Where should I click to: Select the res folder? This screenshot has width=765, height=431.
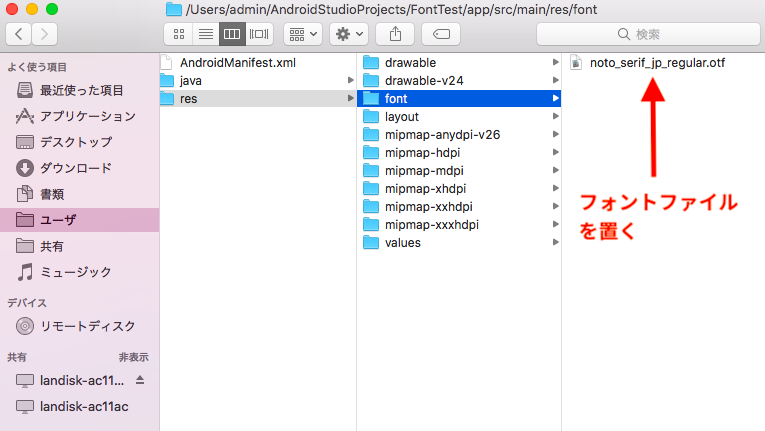(258, 99)
